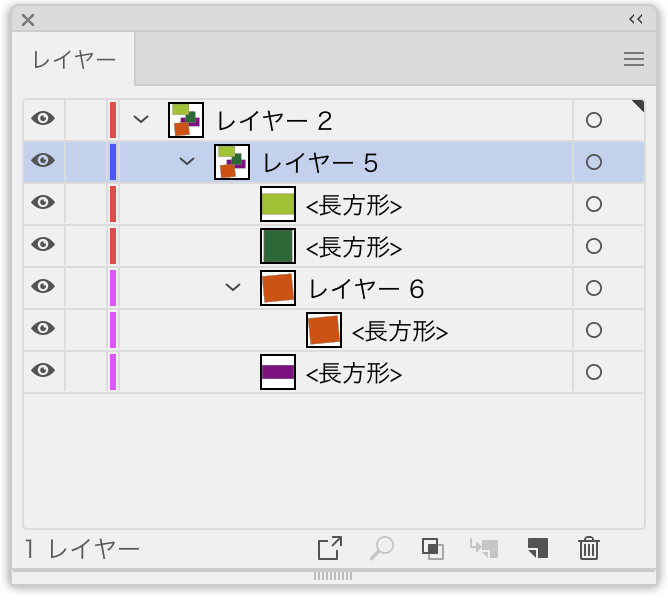This screenshot has width=668, height=600.
Task: Select the レイヤー tab
Action: click(74, 59)
